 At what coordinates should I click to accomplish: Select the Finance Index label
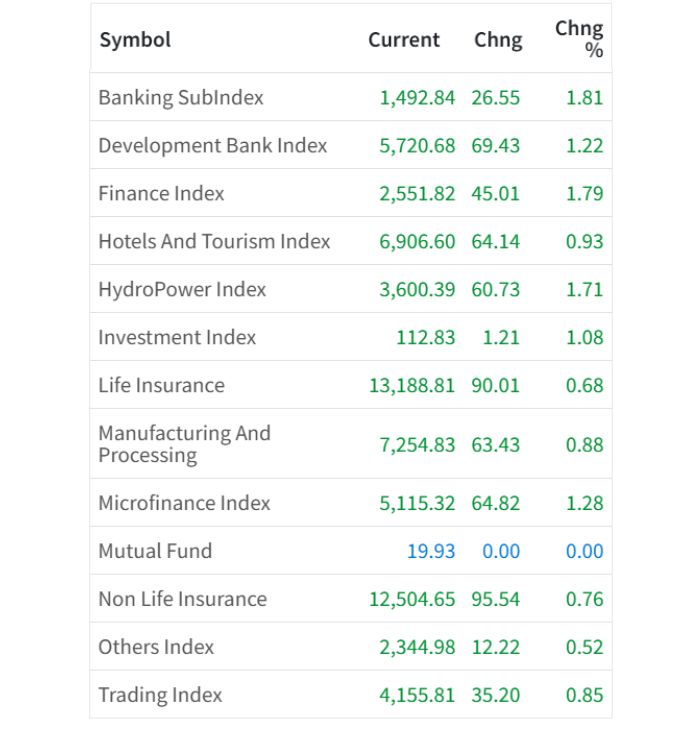[x=161, y=193]
